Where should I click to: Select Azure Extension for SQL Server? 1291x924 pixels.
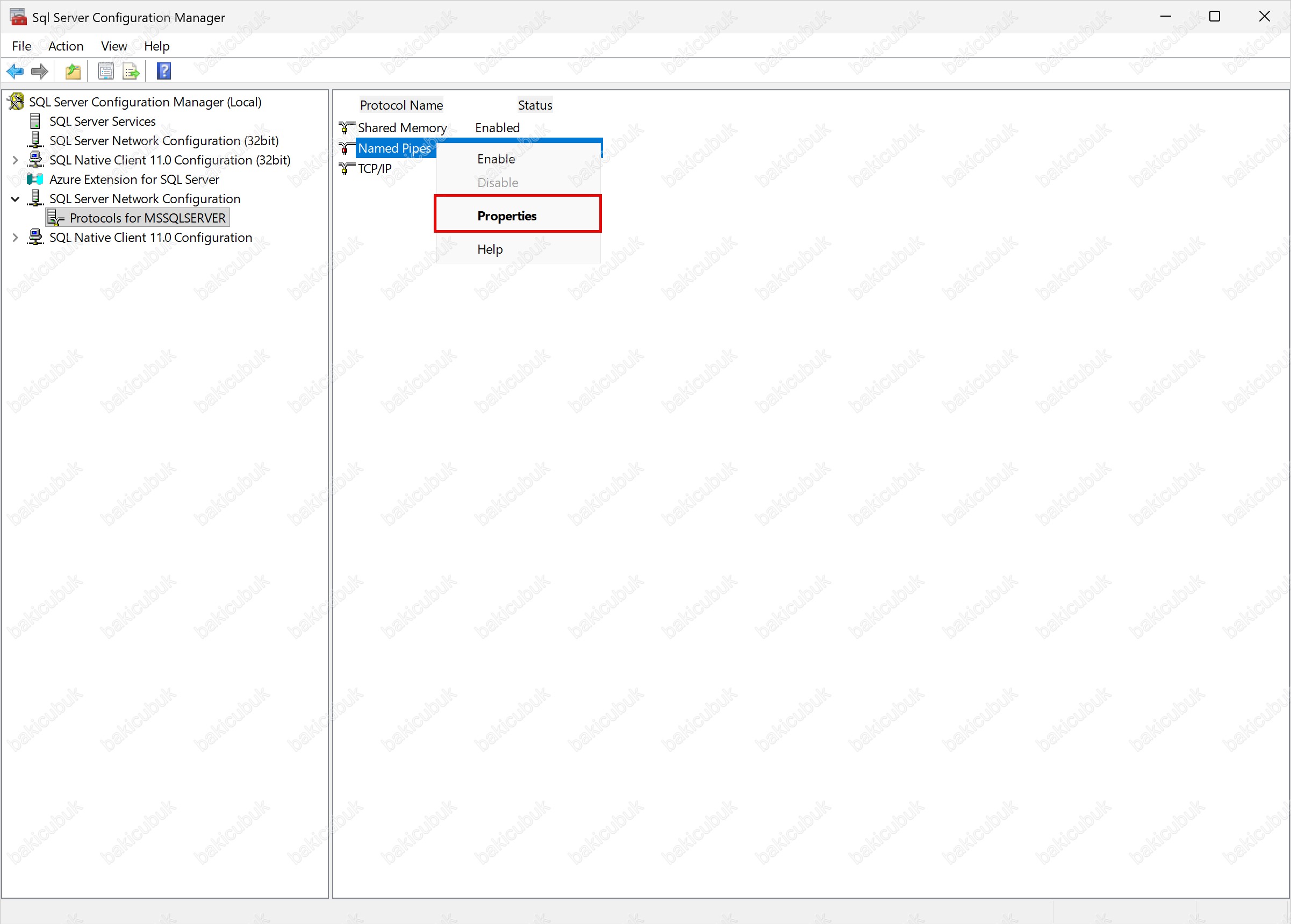tap(134, 179)
